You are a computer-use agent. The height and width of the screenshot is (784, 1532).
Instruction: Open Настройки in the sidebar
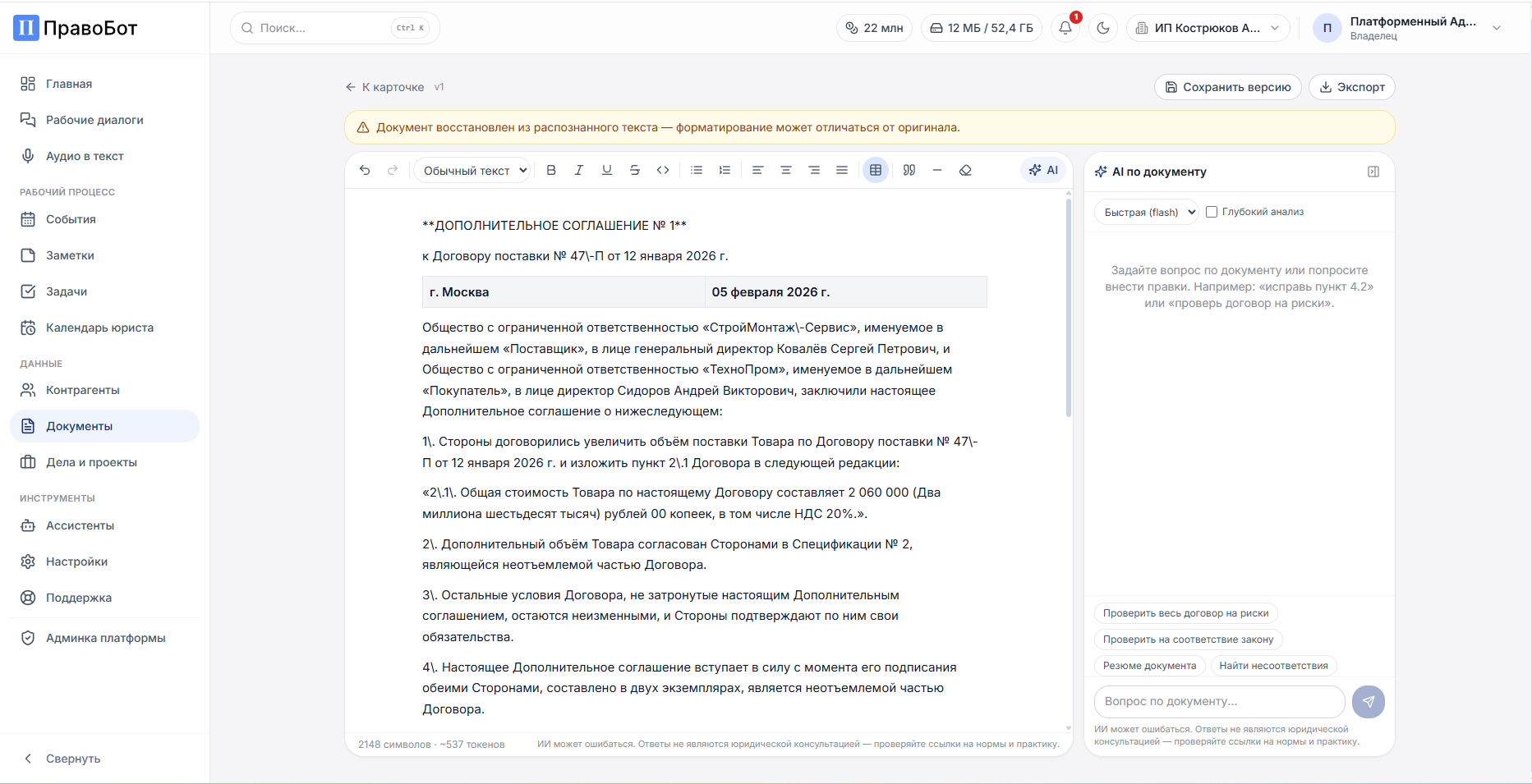(x=104, y=562)
